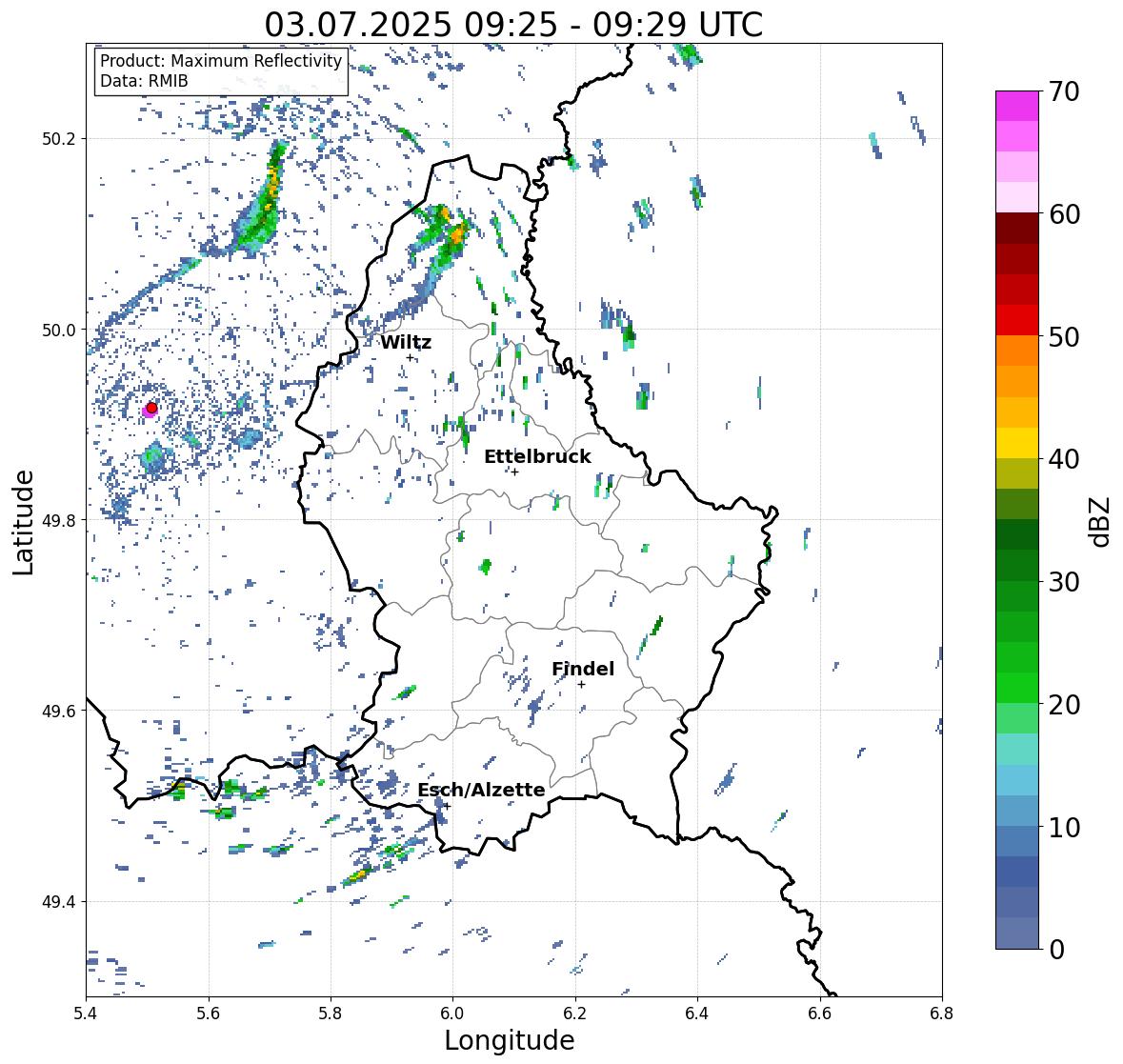
Task: Click the colorbar value 40
Action: (x=1064, y=459)
